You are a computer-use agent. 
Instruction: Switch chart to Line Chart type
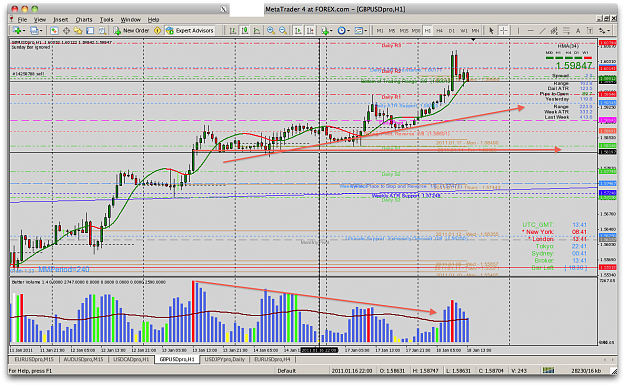pyautogui.click(x=257, y=30)
